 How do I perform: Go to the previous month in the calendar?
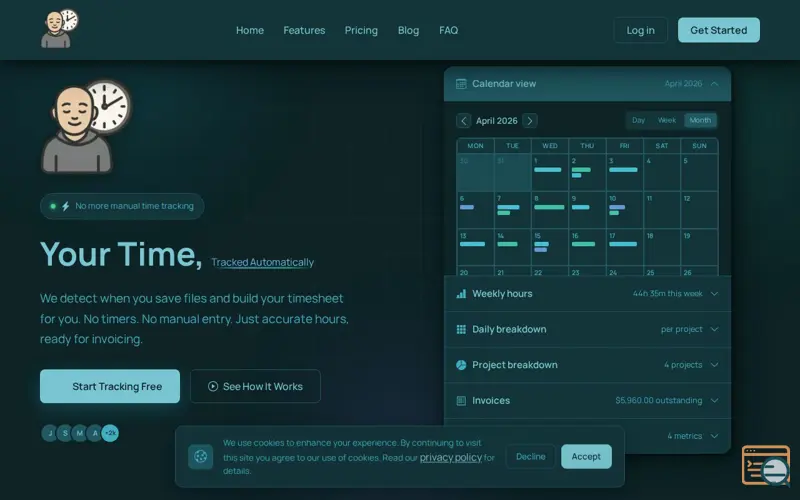[463, 120]
